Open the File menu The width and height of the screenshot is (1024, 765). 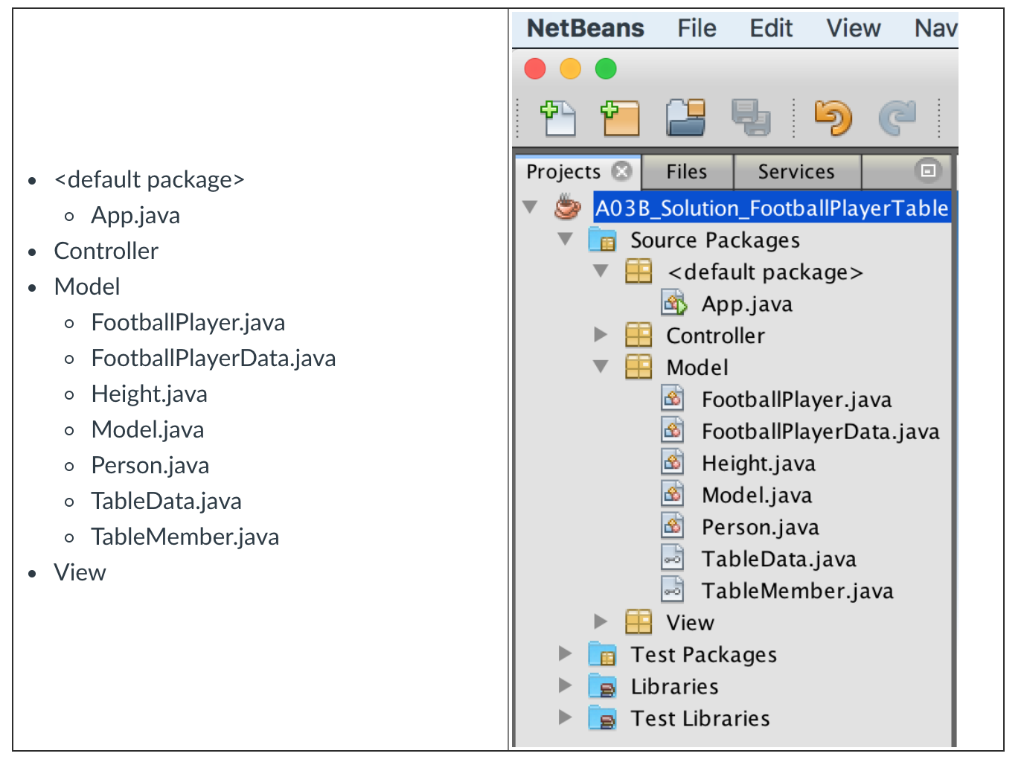[695, 28]
